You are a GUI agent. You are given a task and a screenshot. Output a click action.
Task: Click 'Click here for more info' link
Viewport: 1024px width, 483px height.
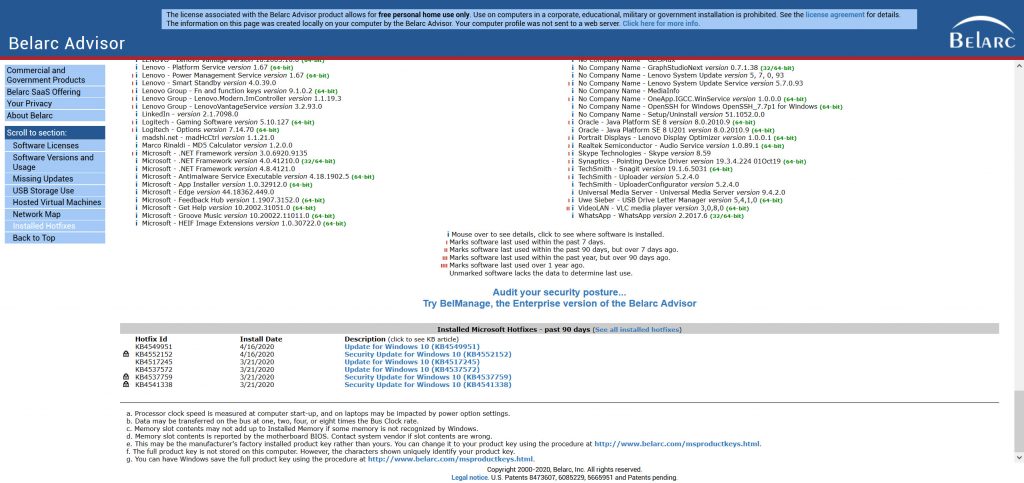tap(660, 23)
